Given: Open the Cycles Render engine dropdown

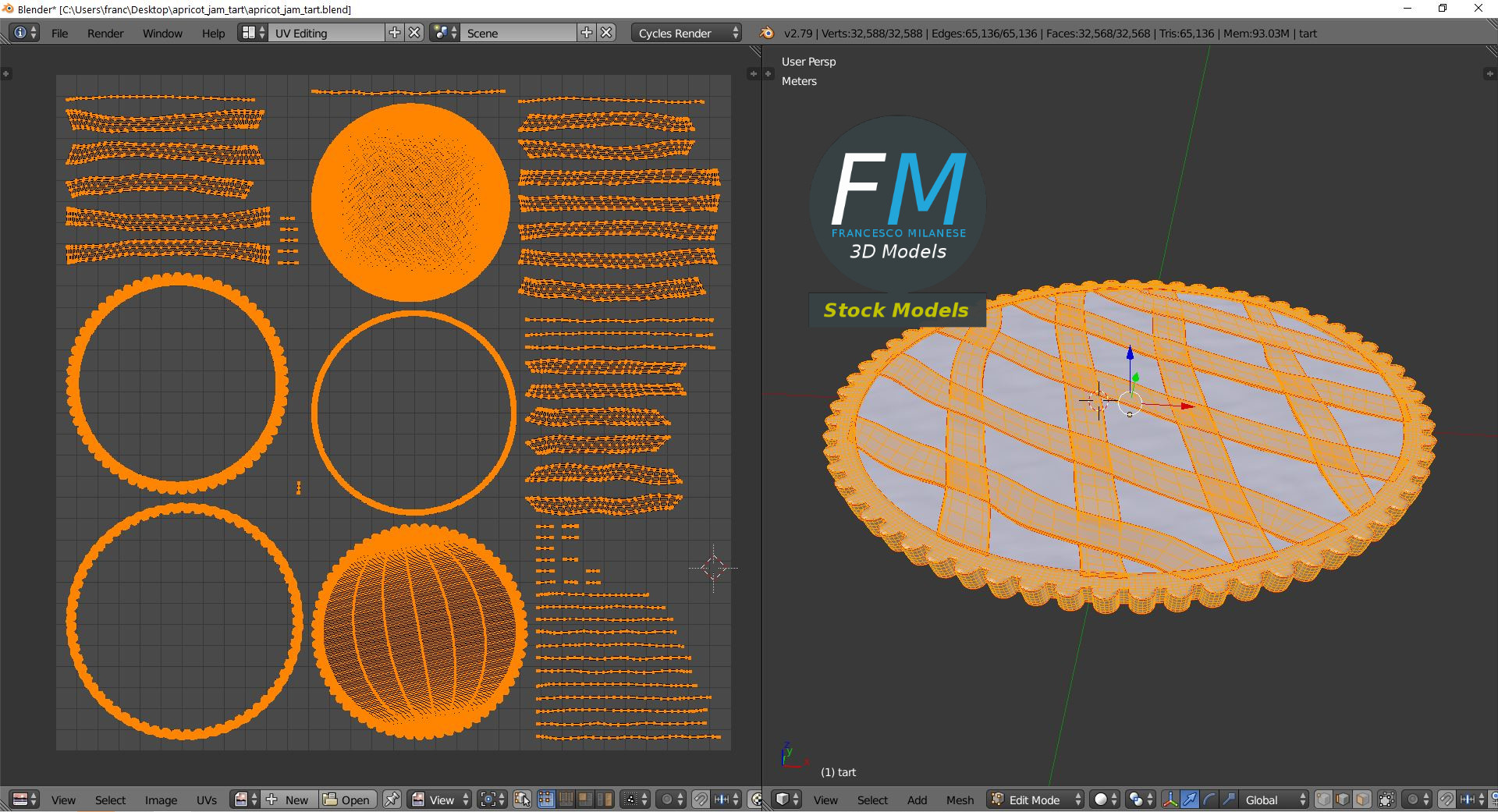Looking at the screenshot, I should 687,33.
